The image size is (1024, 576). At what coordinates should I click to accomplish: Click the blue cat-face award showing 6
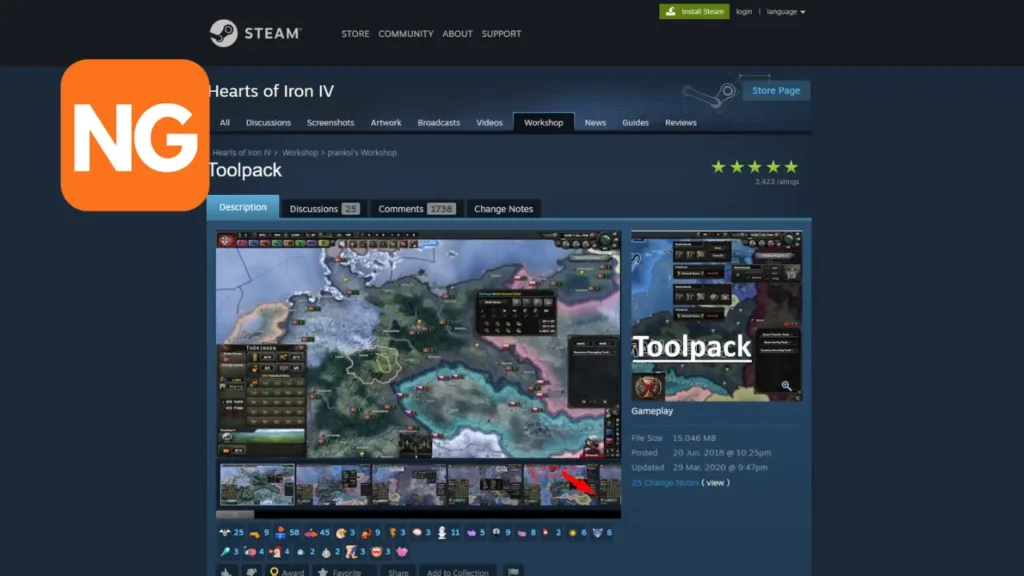coord(598,533)
